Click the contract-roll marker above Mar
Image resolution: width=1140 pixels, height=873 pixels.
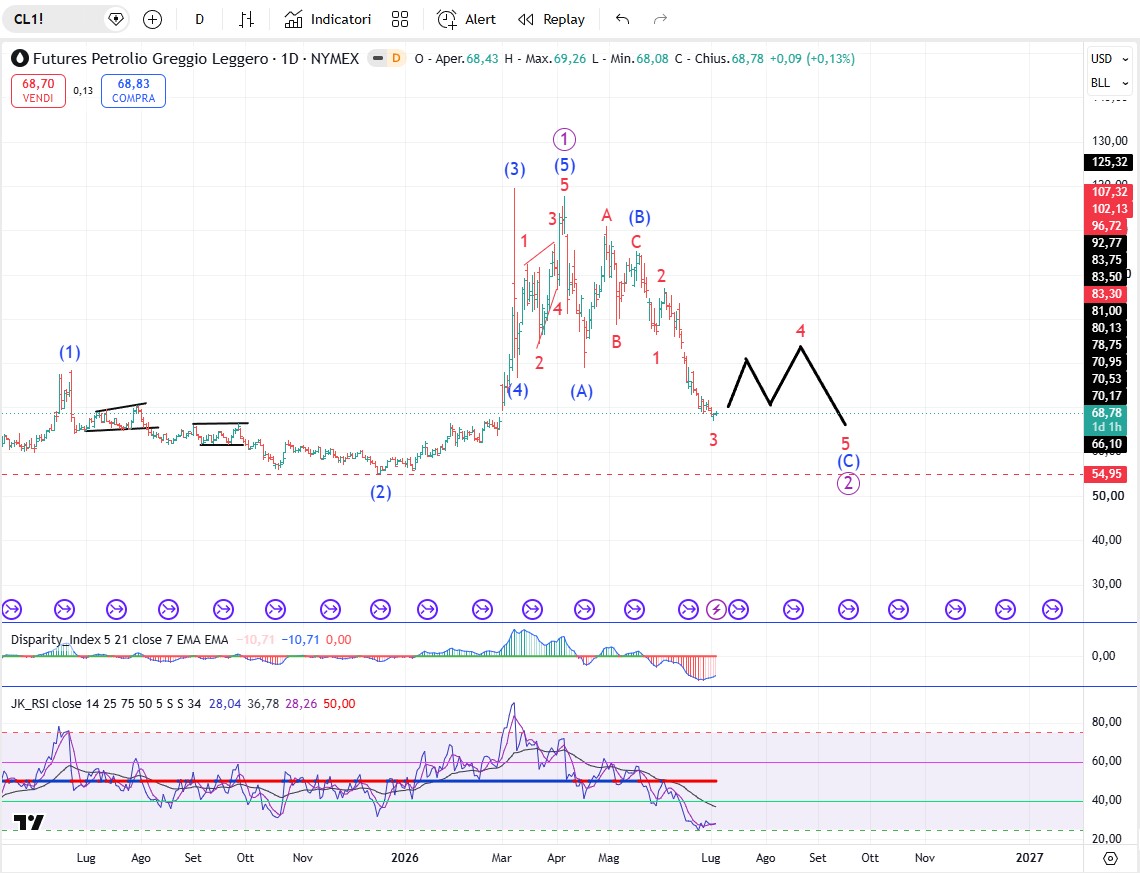click(482, 609)
